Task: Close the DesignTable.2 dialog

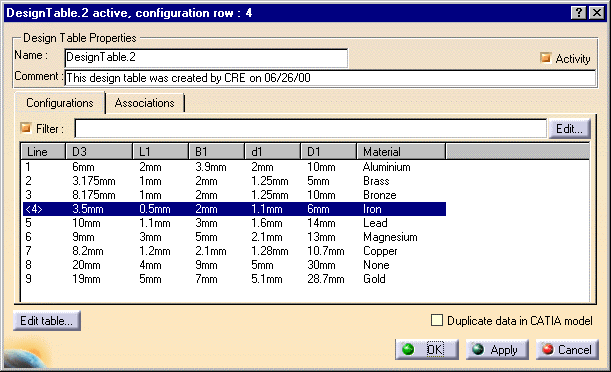Action: (597, 13)
